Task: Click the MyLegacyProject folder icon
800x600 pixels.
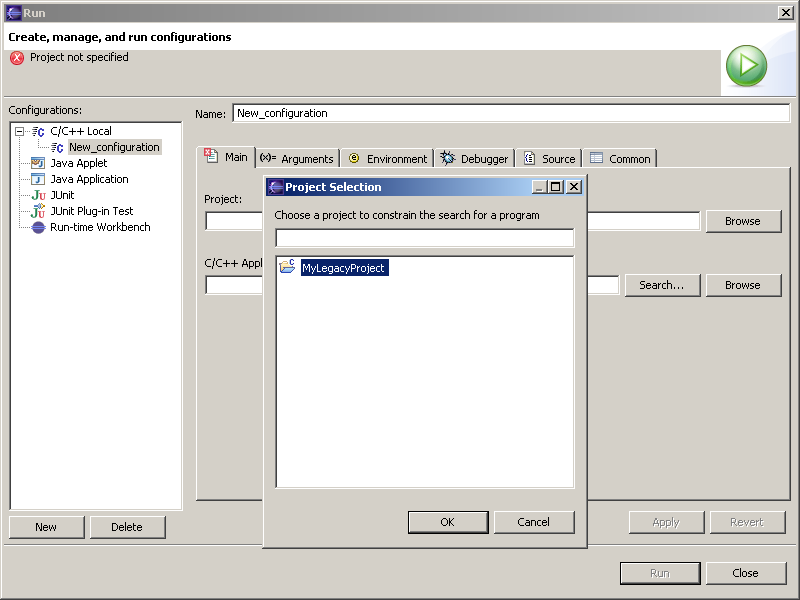Action: pos(287,268)
